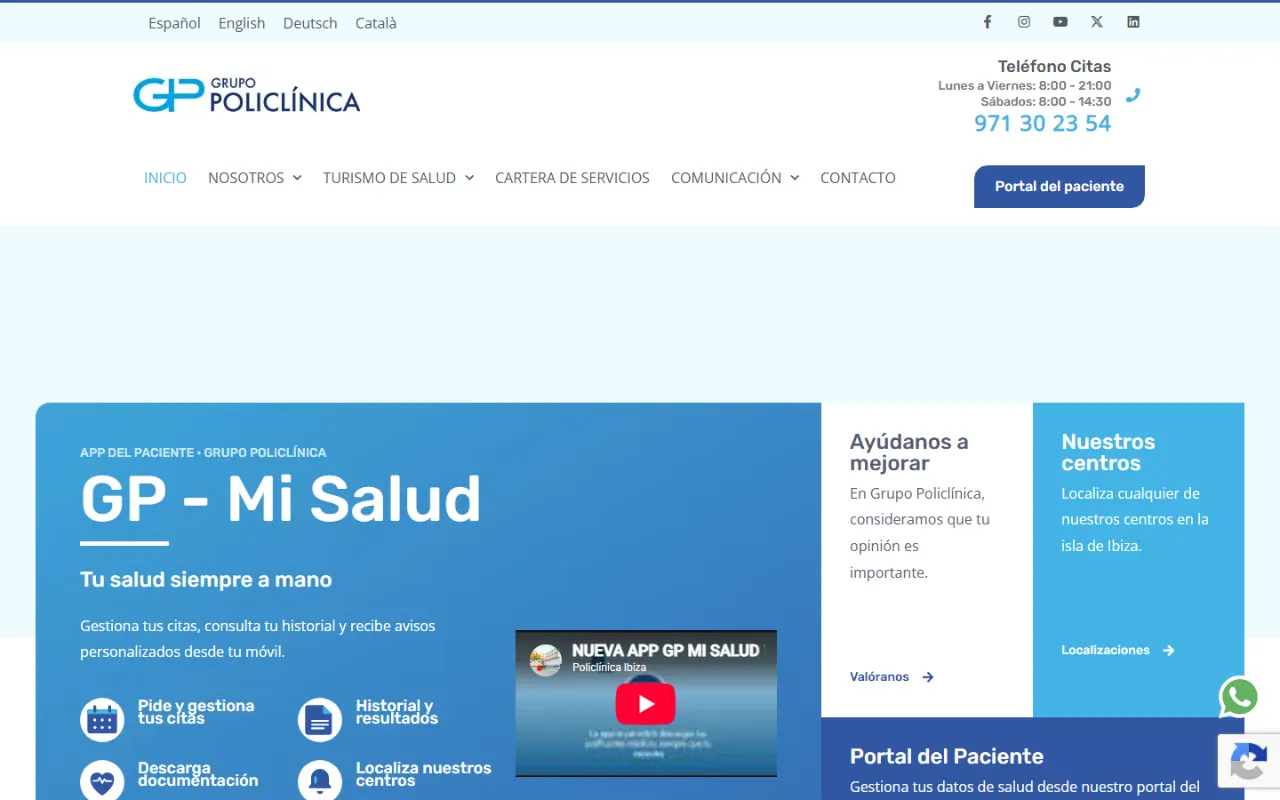Expand the Comunicación menu chevron
This screenshot has height=800, width=1280.
[794, 178]
